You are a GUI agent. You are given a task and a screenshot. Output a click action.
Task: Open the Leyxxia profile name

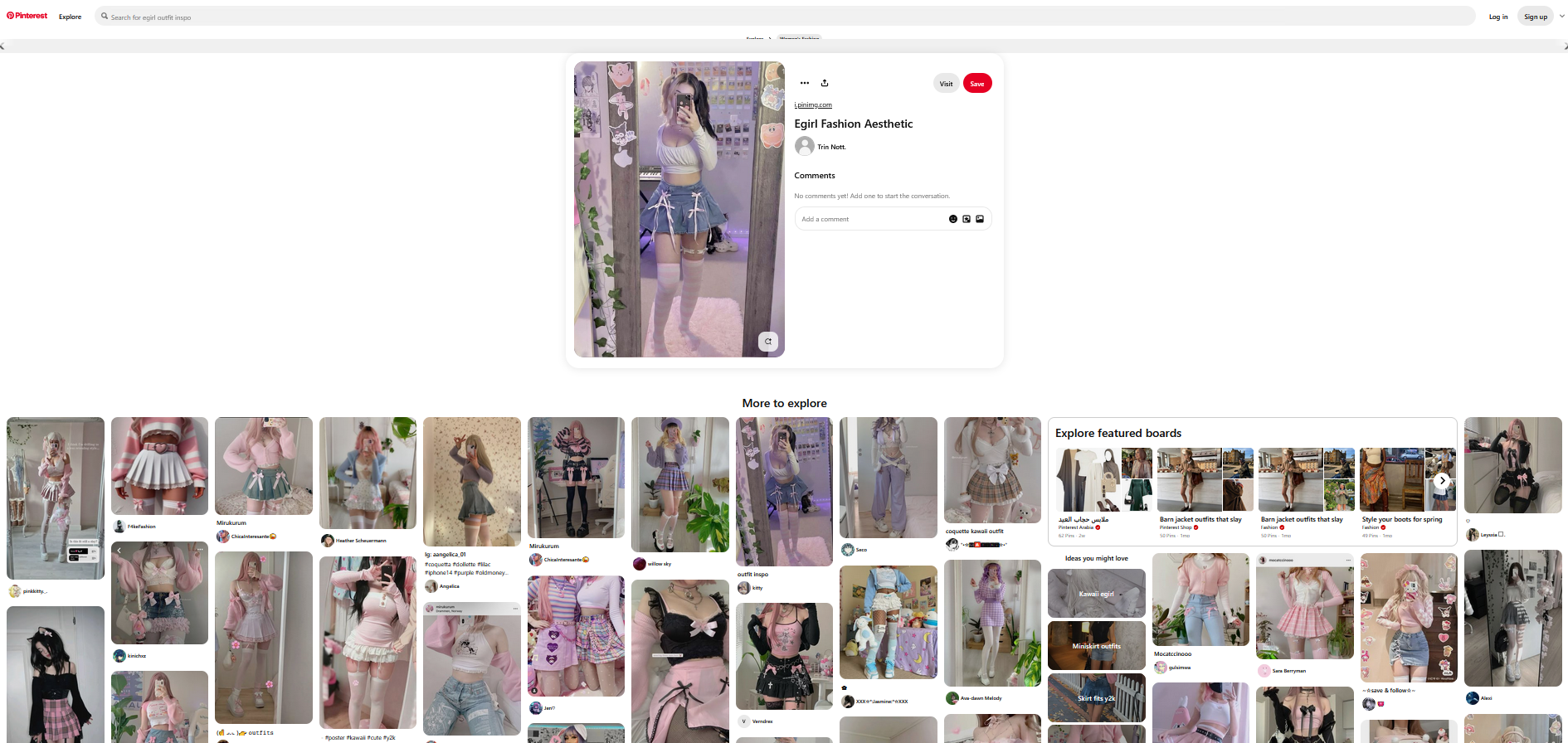coord(1492,535)
